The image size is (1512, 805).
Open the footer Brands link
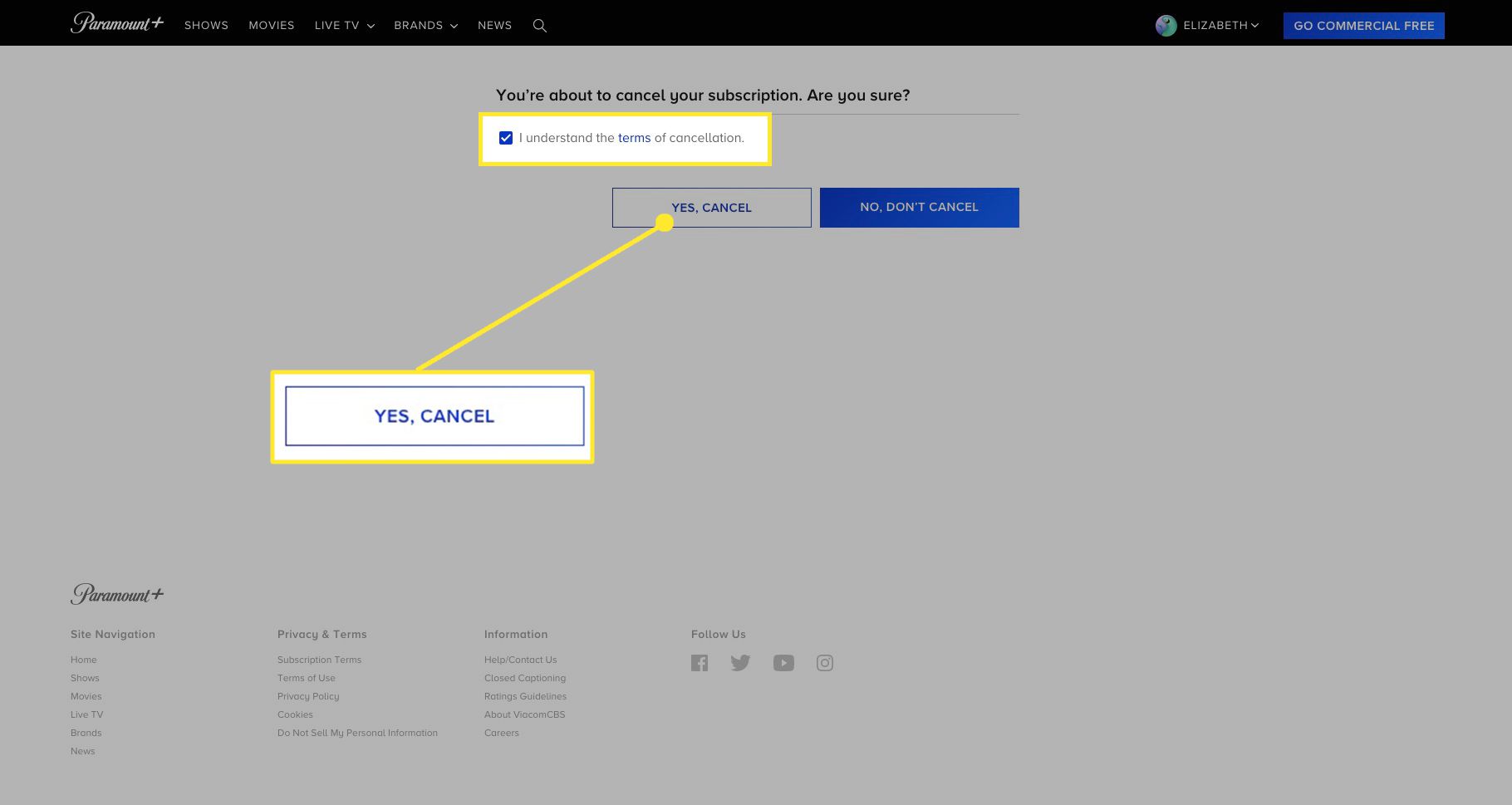click(86, 733)
